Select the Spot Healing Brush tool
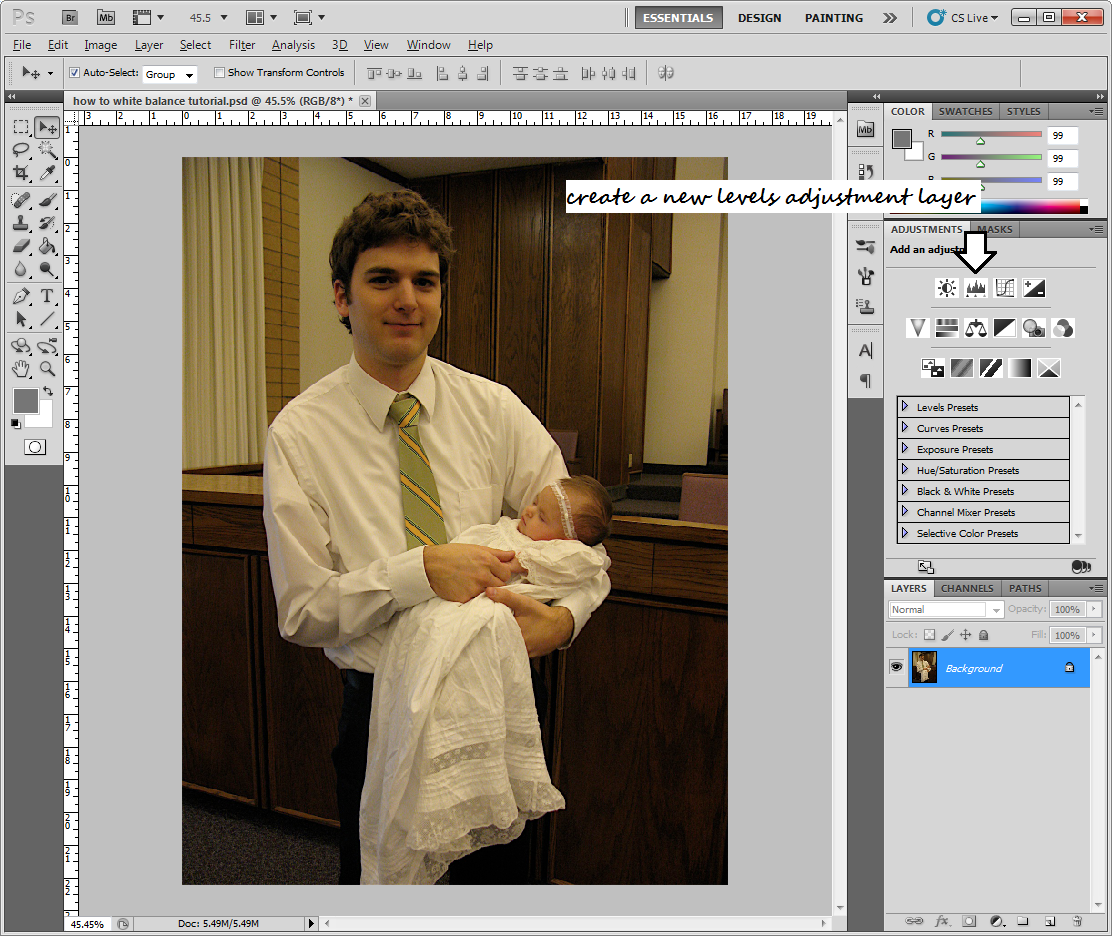This screenshot has height=936, width=1112. click(21, 201)
